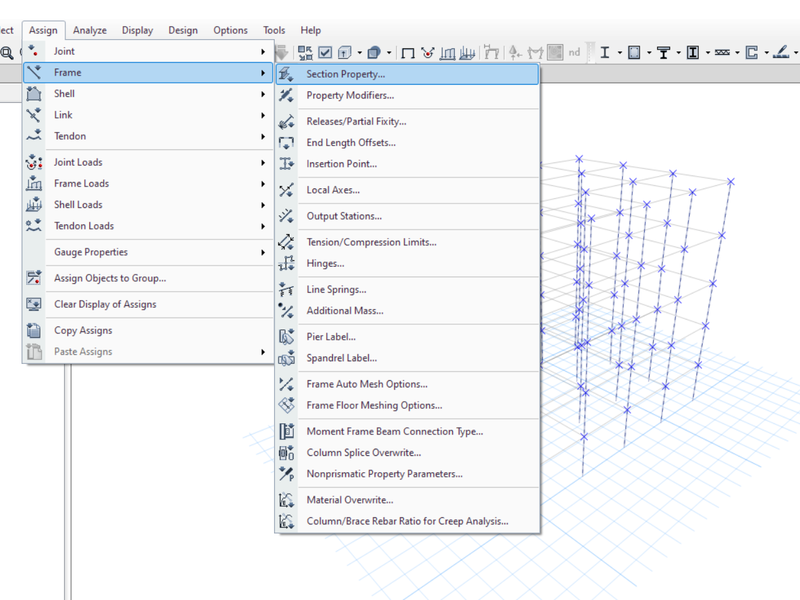
Task: Select Tension/Compression Limits
Action: 407,242
